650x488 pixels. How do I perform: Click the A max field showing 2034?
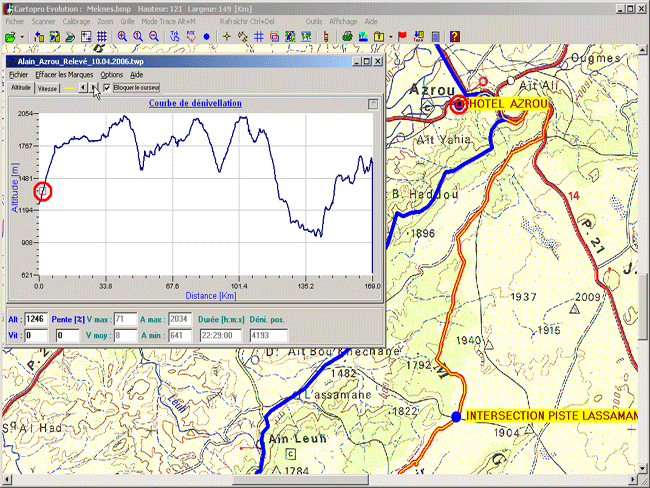coord(179,319)
